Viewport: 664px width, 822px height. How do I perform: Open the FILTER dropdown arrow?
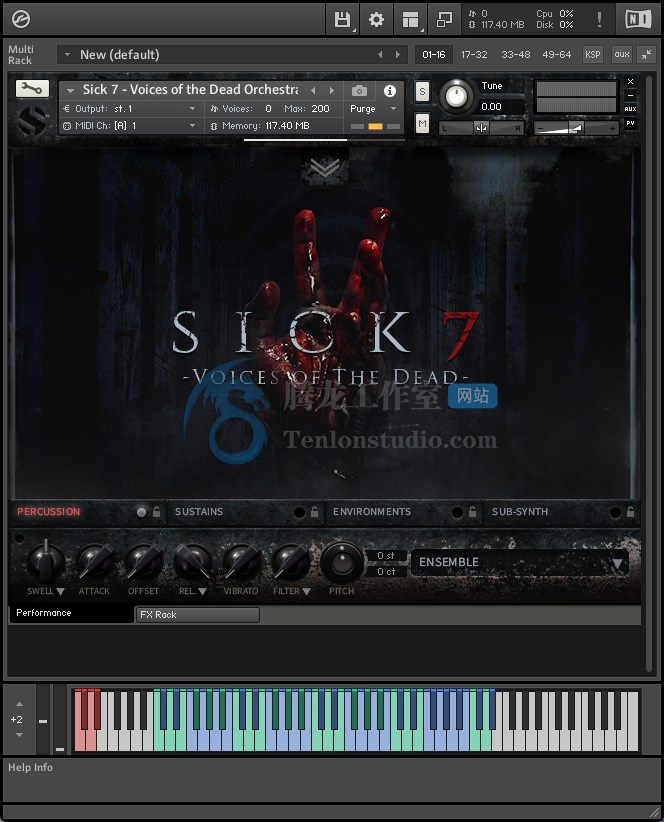307,591
